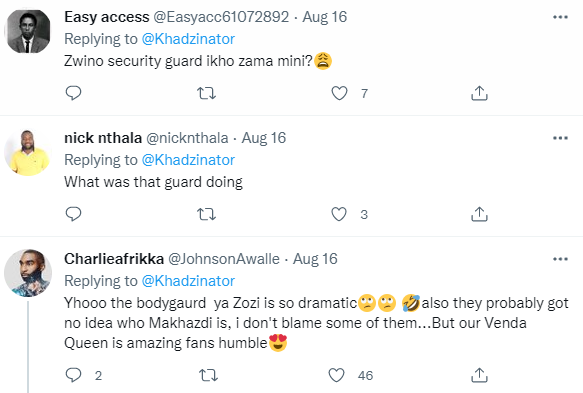Image resolution: width=583 pixels, height=393 pixels.
Task: Open @Khadzinator link in nick nthala's reply
Action: coord(188,160)
